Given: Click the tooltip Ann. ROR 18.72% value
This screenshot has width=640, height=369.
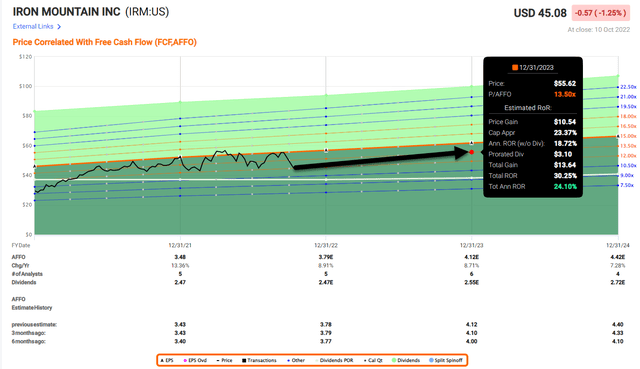Looking at the screenshot, I should pos(565,144).
